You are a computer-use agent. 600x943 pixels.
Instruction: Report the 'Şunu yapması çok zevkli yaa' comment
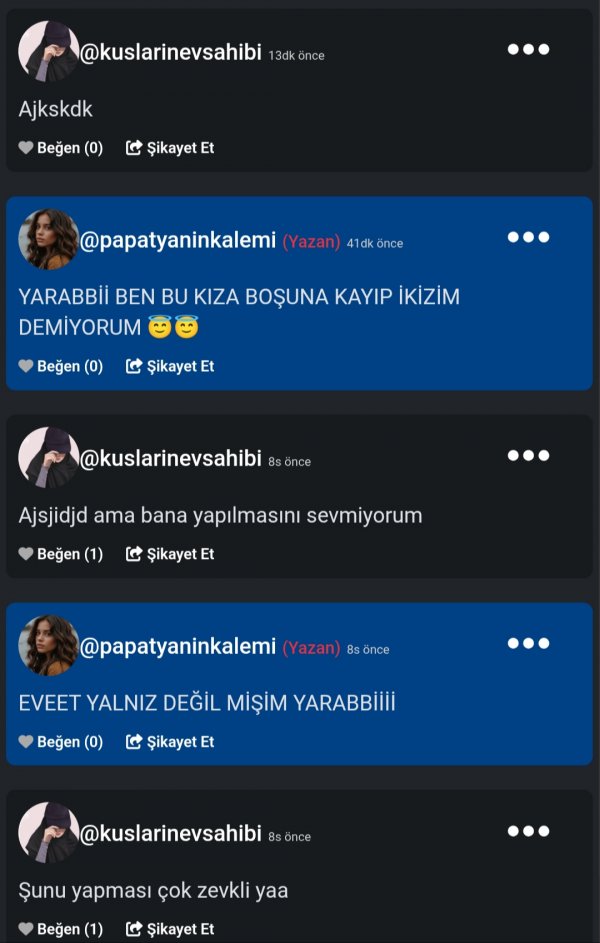point(170,929)
